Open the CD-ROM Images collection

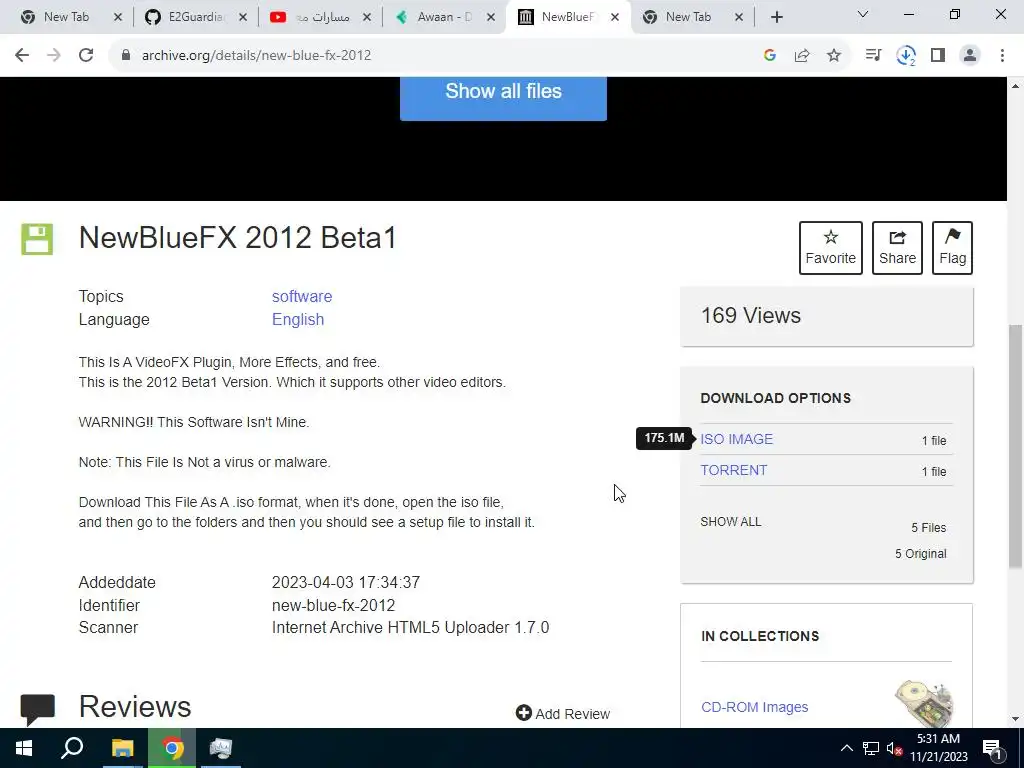(754, 707)
